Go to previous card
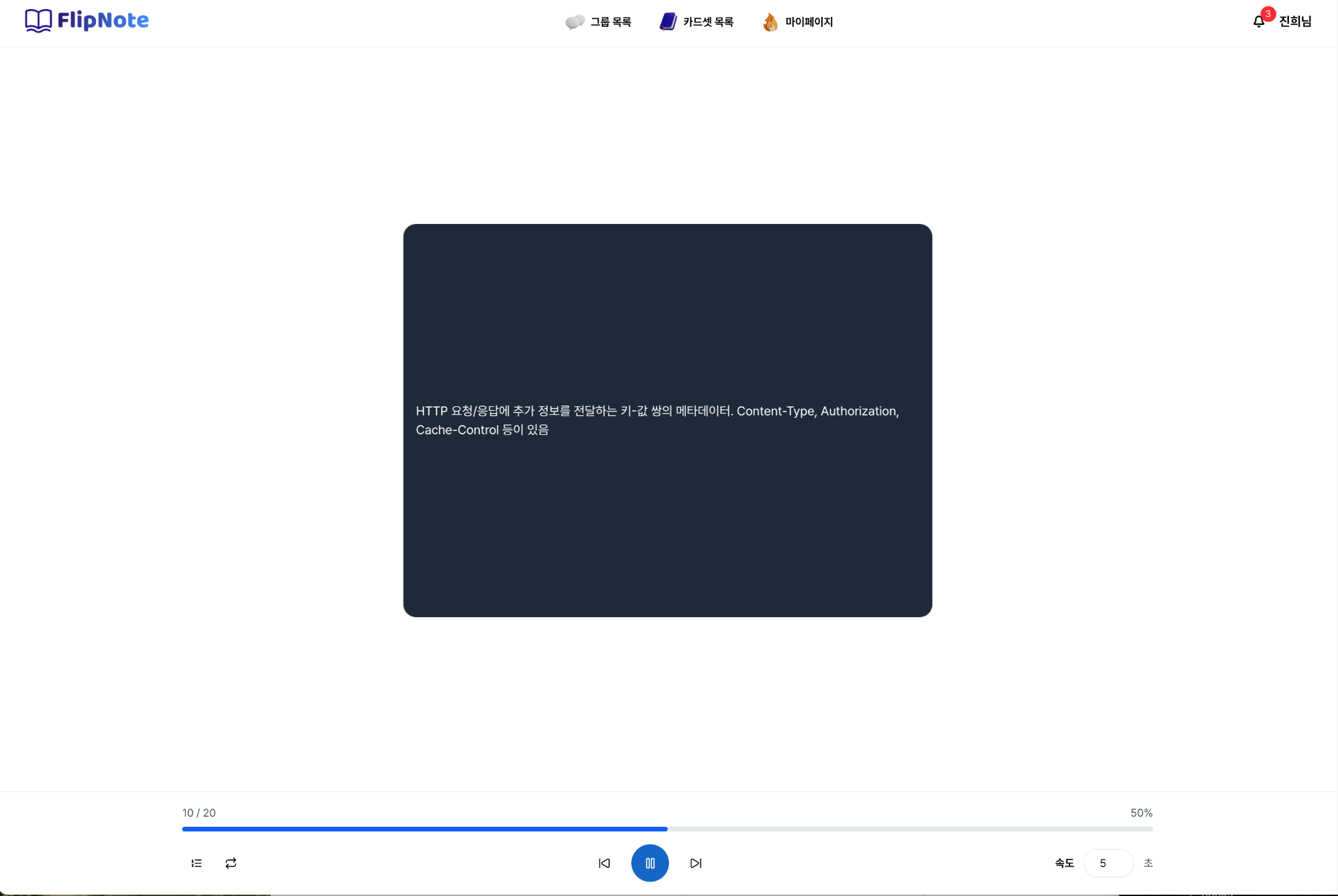 [604, 863]
